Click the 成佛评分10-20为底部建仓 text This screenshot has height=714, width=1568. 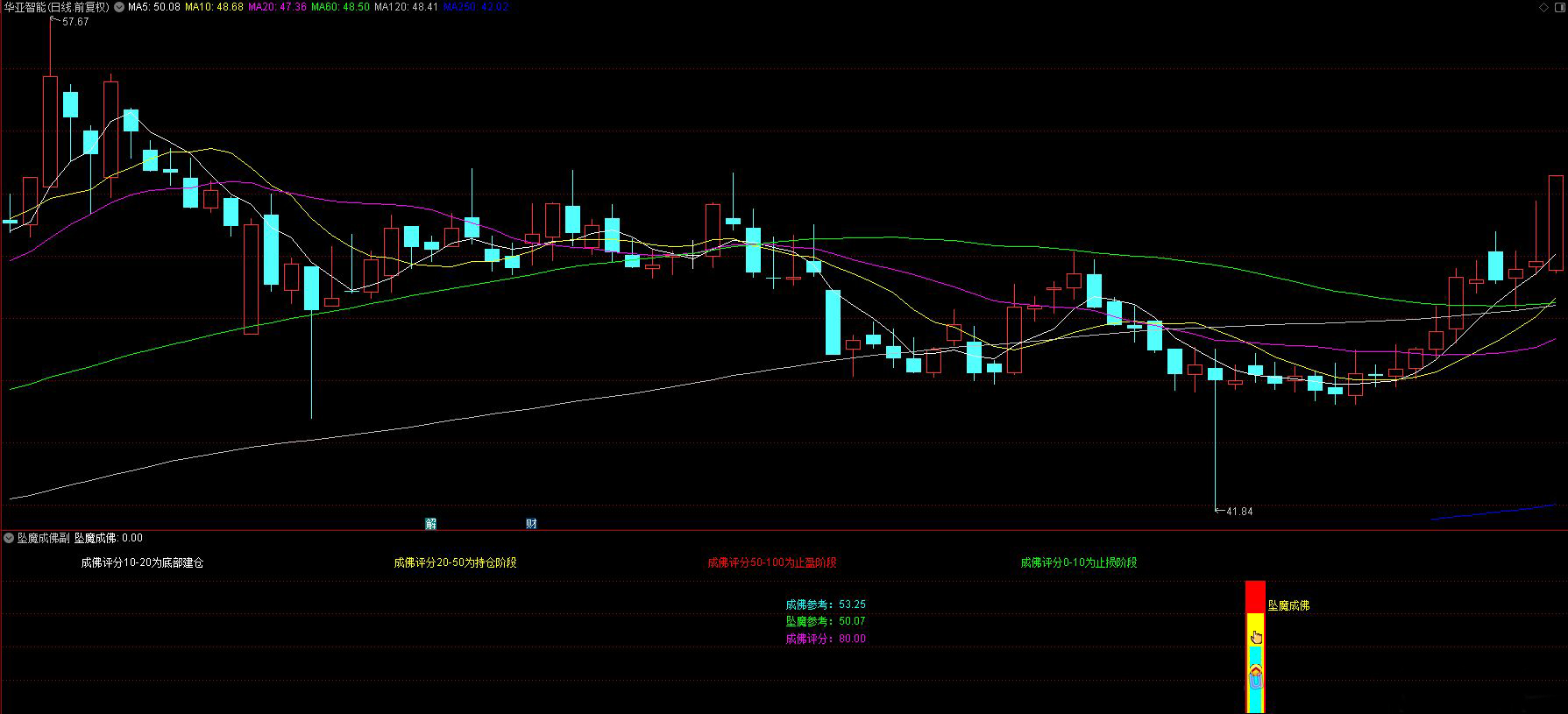point(142,562)
